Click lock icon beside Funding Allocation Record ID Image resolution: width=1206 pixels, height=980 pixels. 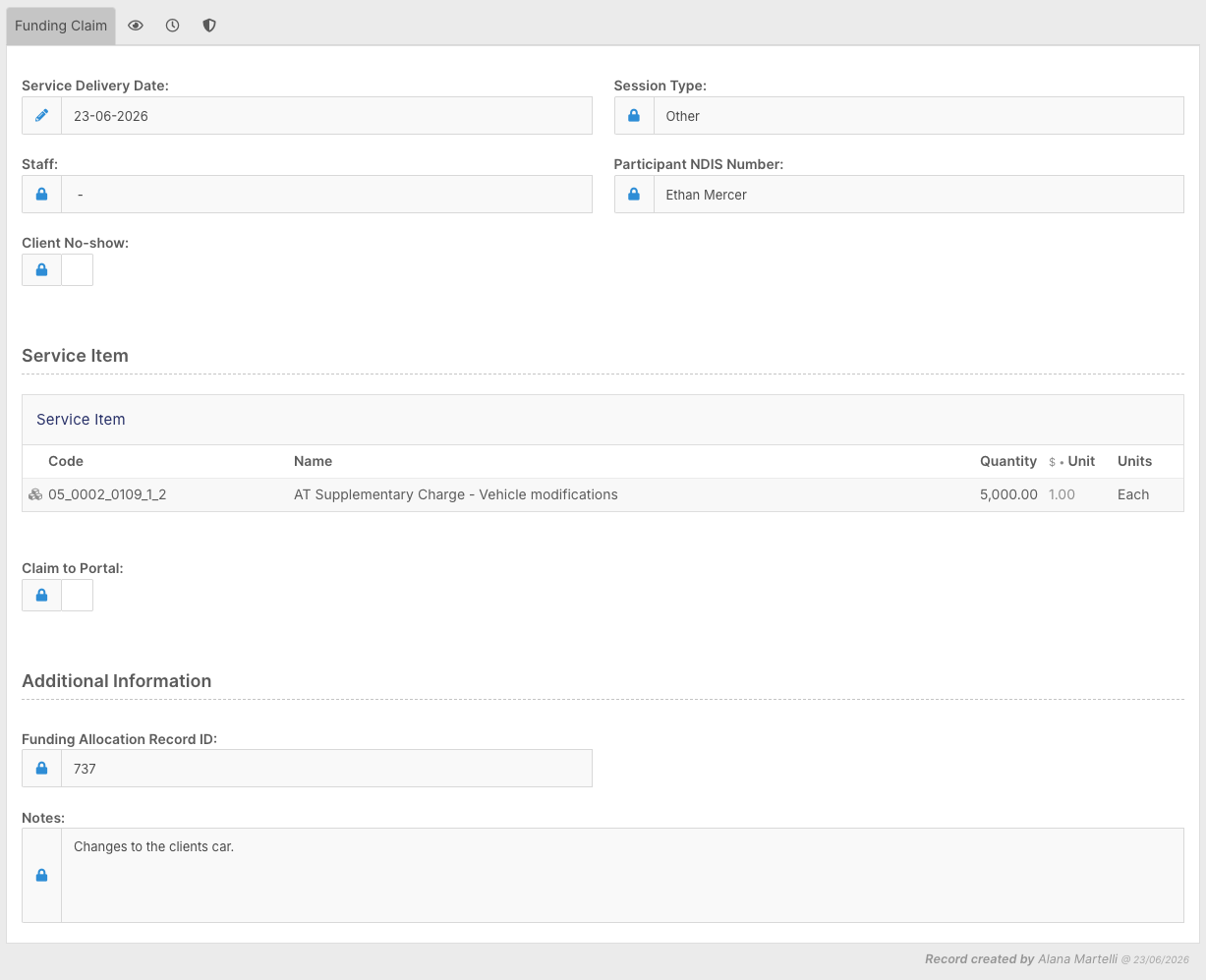coord(41,769)
